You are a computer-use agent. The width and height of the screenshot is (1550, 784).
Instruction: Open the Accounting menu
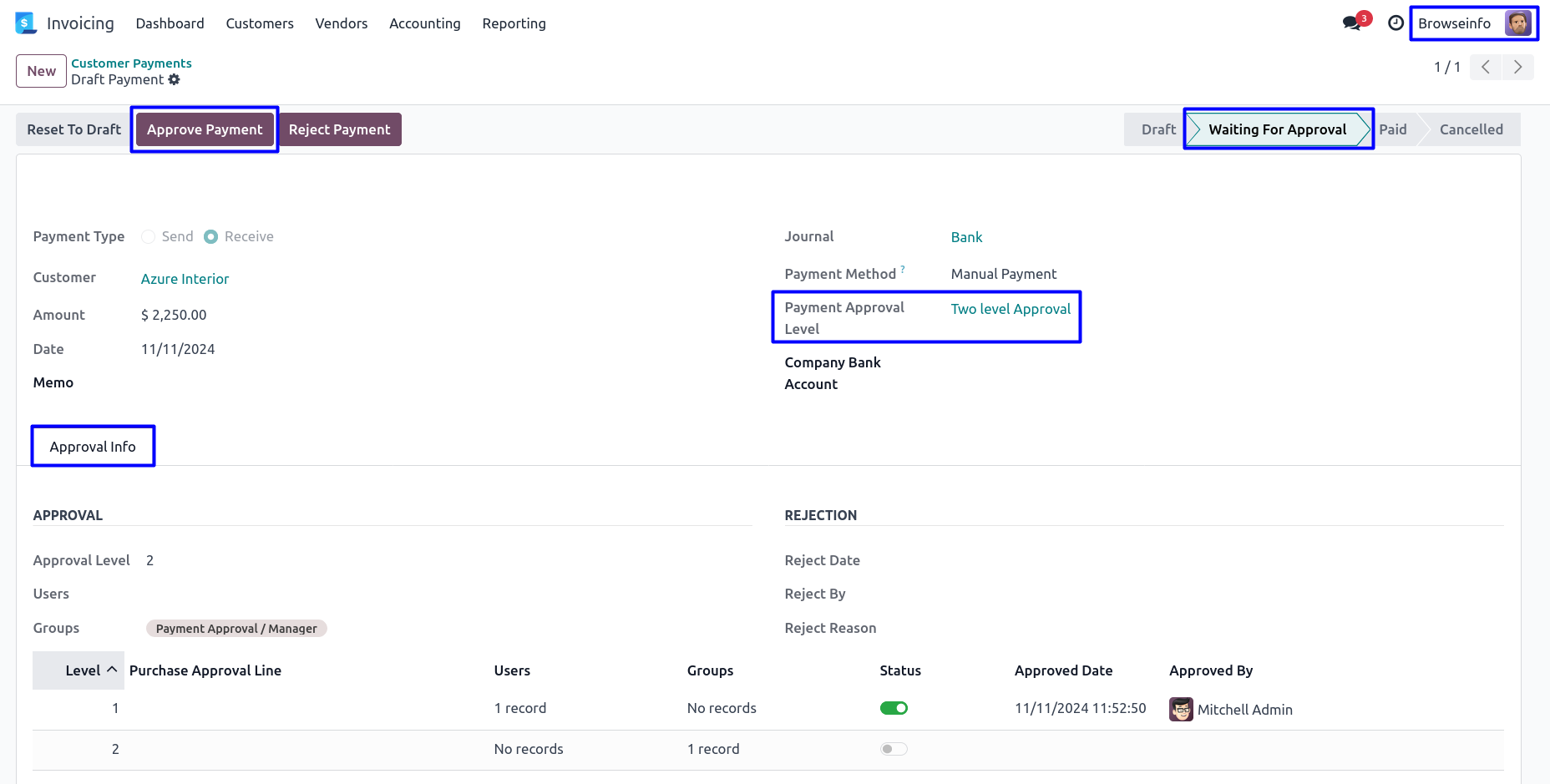point(424,23)
